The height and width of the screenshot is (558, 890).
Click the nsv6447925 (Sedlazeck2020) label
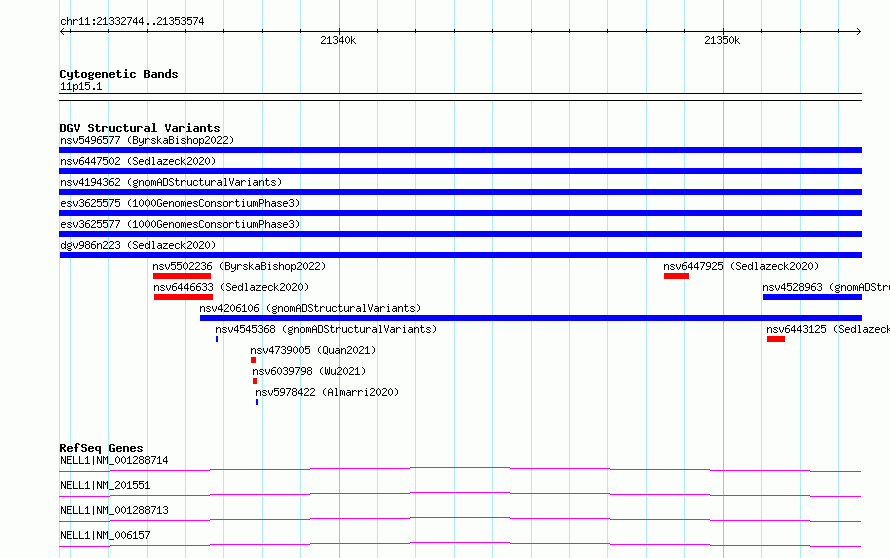coord(741,266)
